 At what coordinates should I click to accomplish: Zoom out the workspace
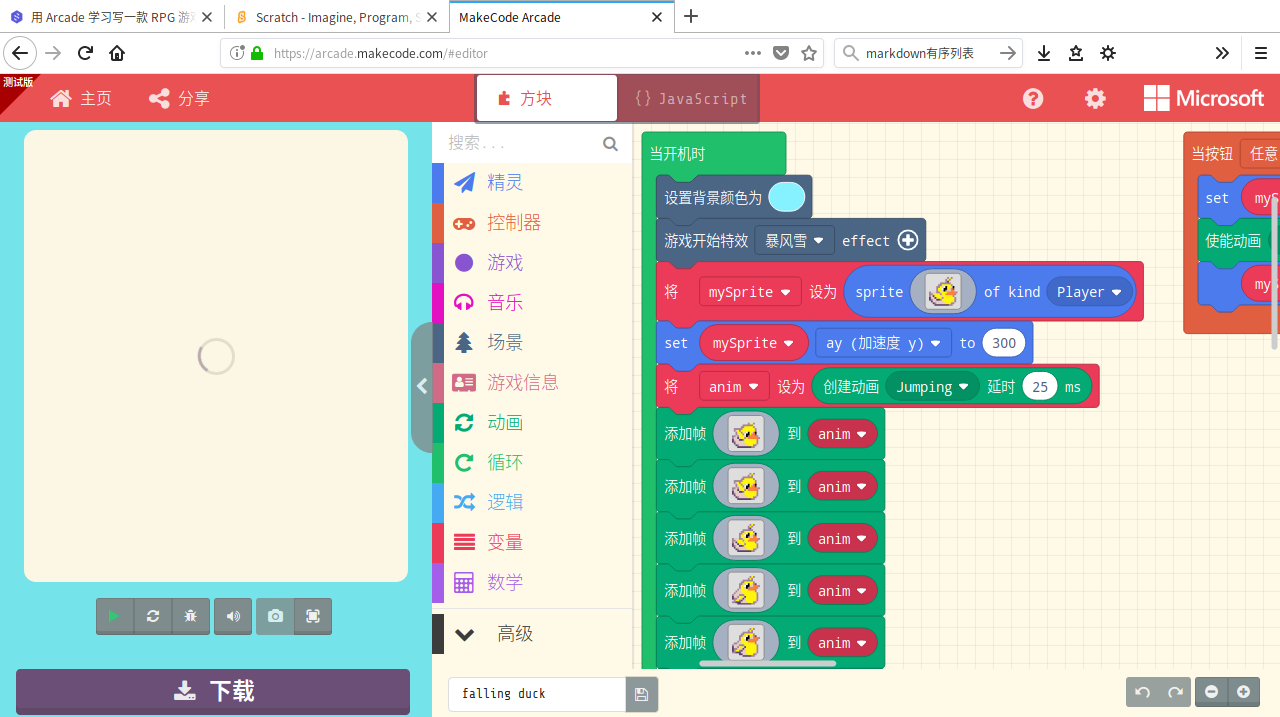[x=1212, y=692]
